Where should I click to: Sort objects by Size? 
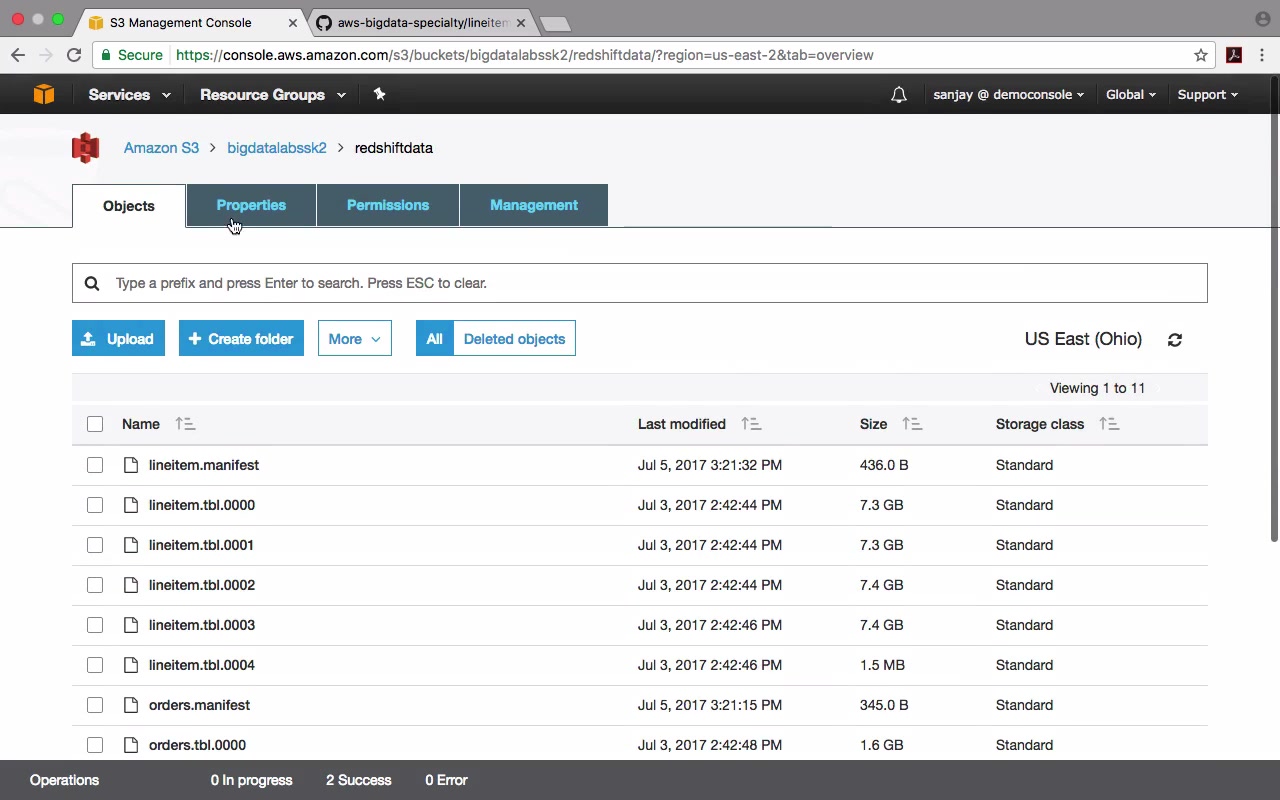[x=912, y=424]
